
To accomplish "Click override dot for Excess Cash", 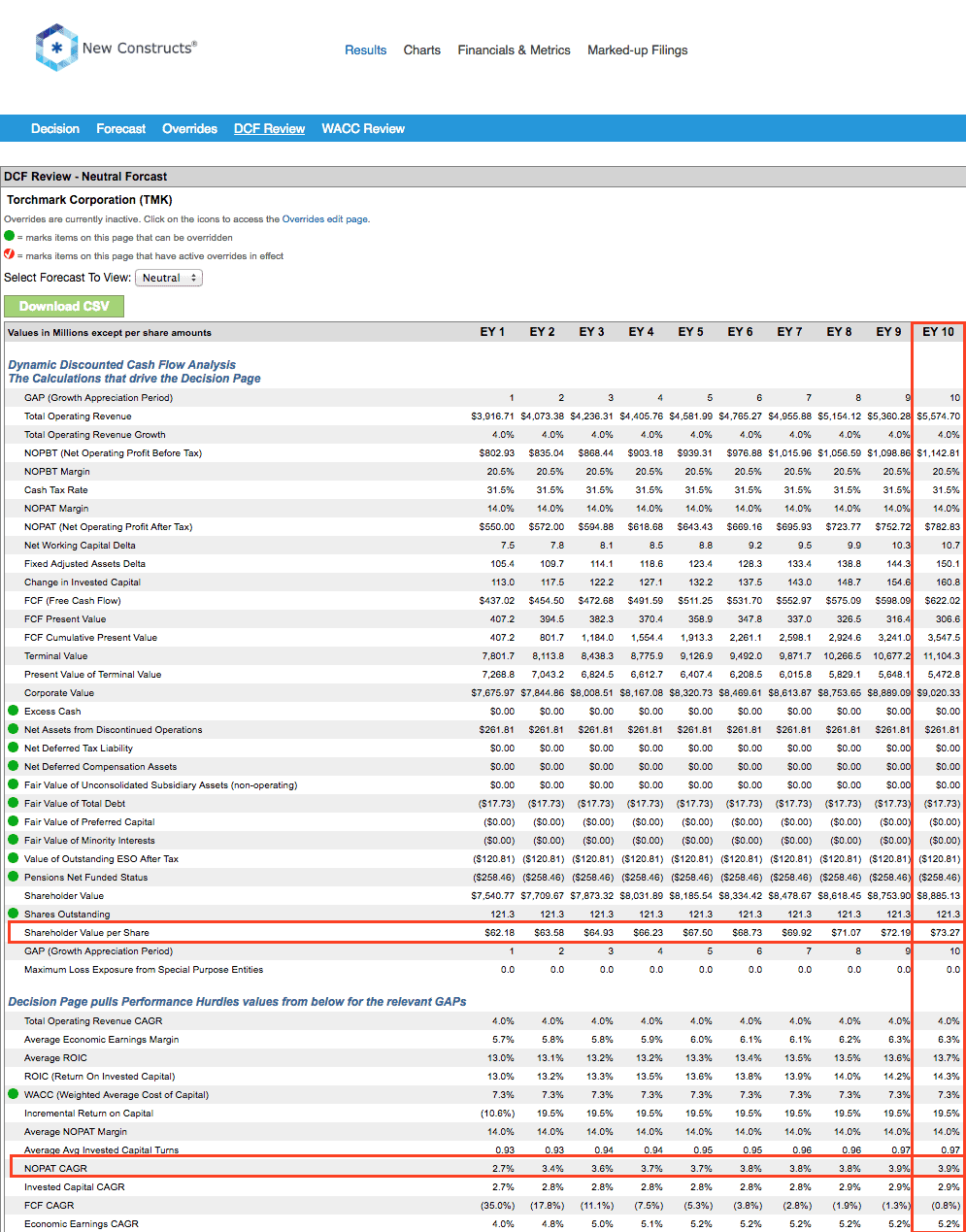I will tap(14, 711).
